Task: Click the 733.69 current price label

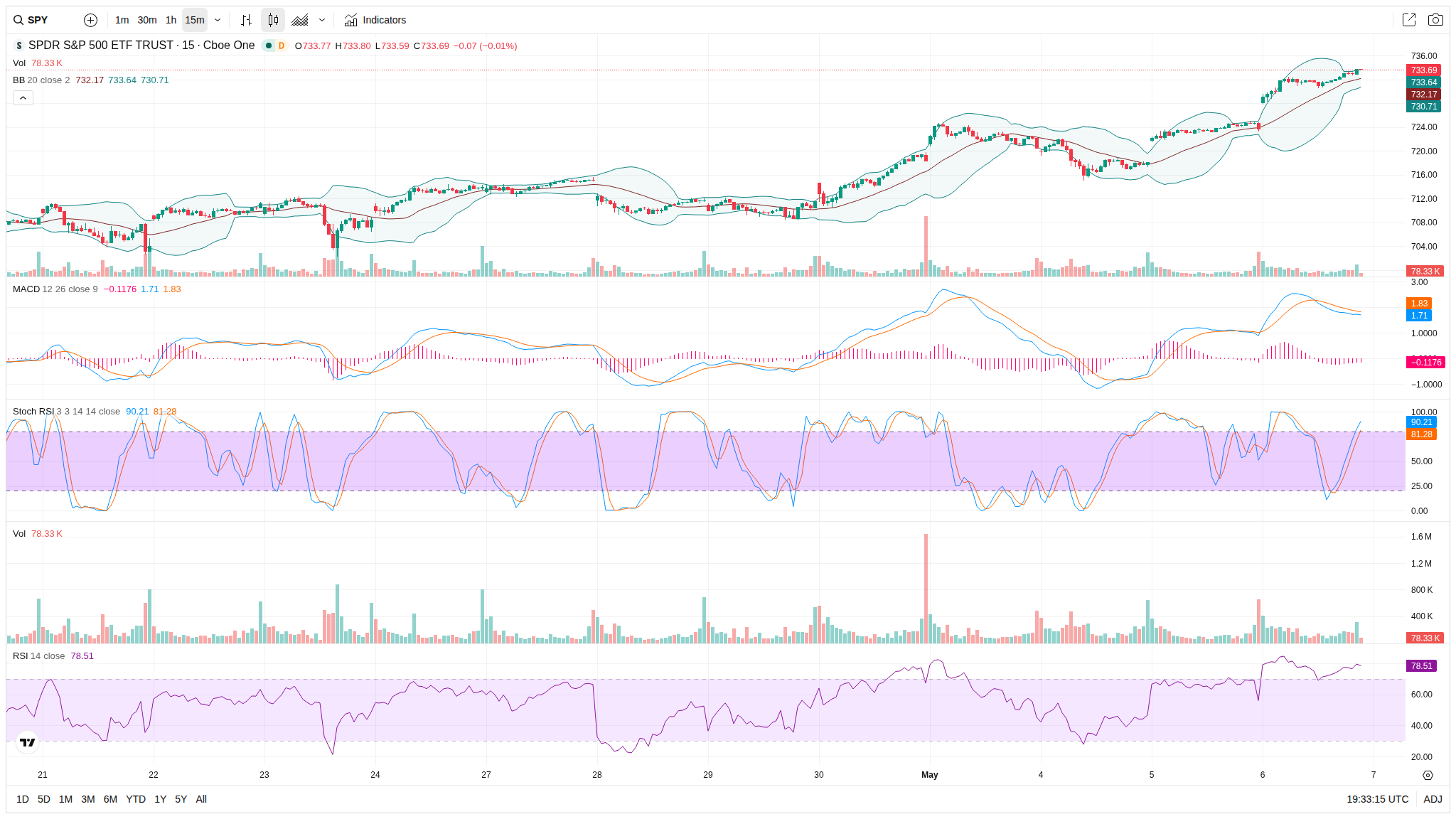Action: 1424,70
